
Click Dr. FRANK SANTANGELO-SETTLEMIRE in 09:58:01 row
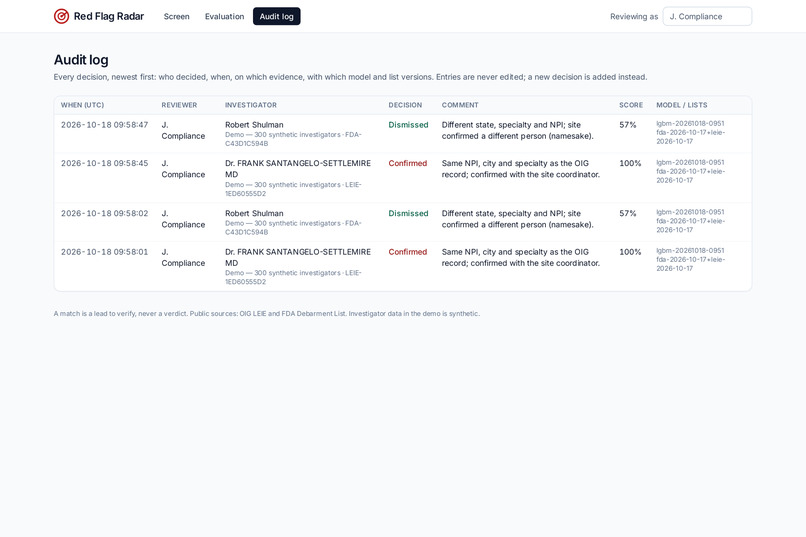tap(298, 257)
